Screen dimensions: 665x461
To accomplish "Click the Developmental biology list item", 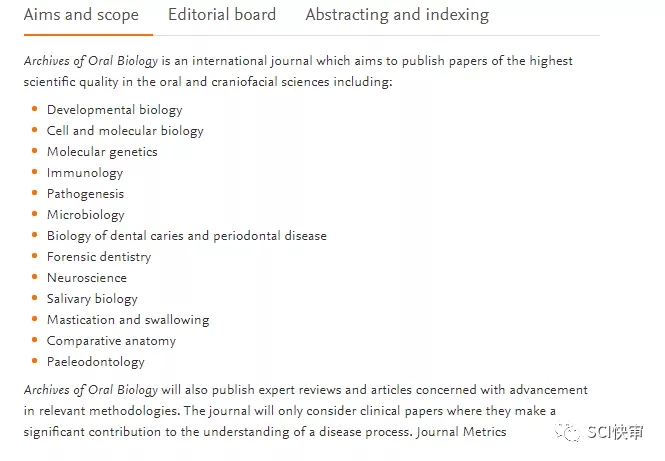I will pos(114,110).
